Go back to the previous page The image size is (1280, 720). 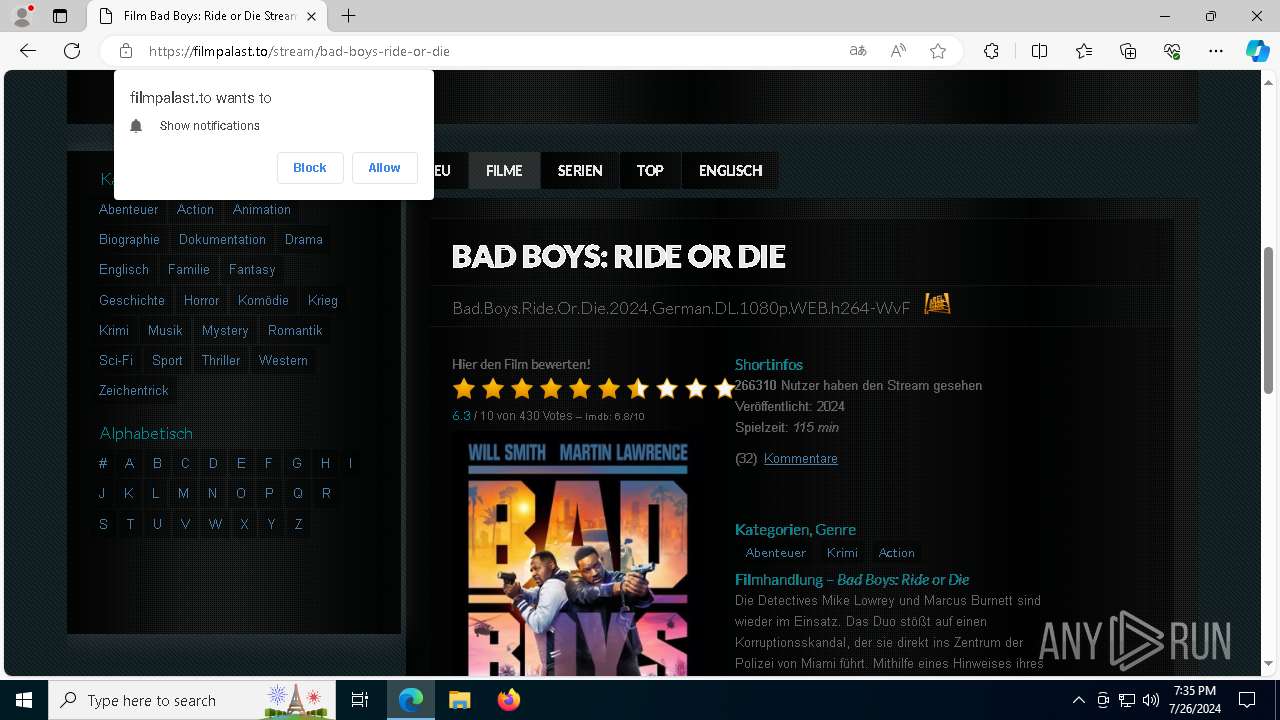point(28,51)
